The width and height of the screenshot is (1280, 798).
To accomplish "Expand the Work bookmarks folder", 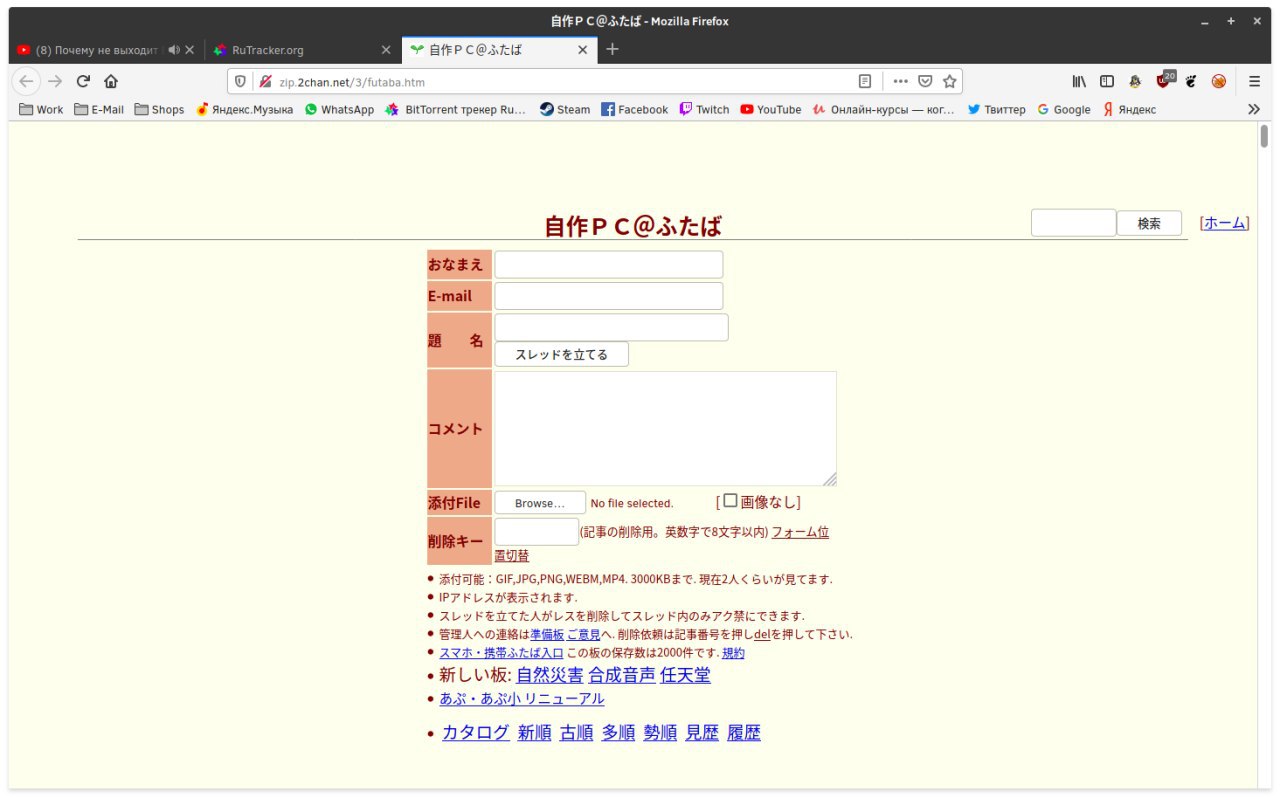I will coord(41,109).
